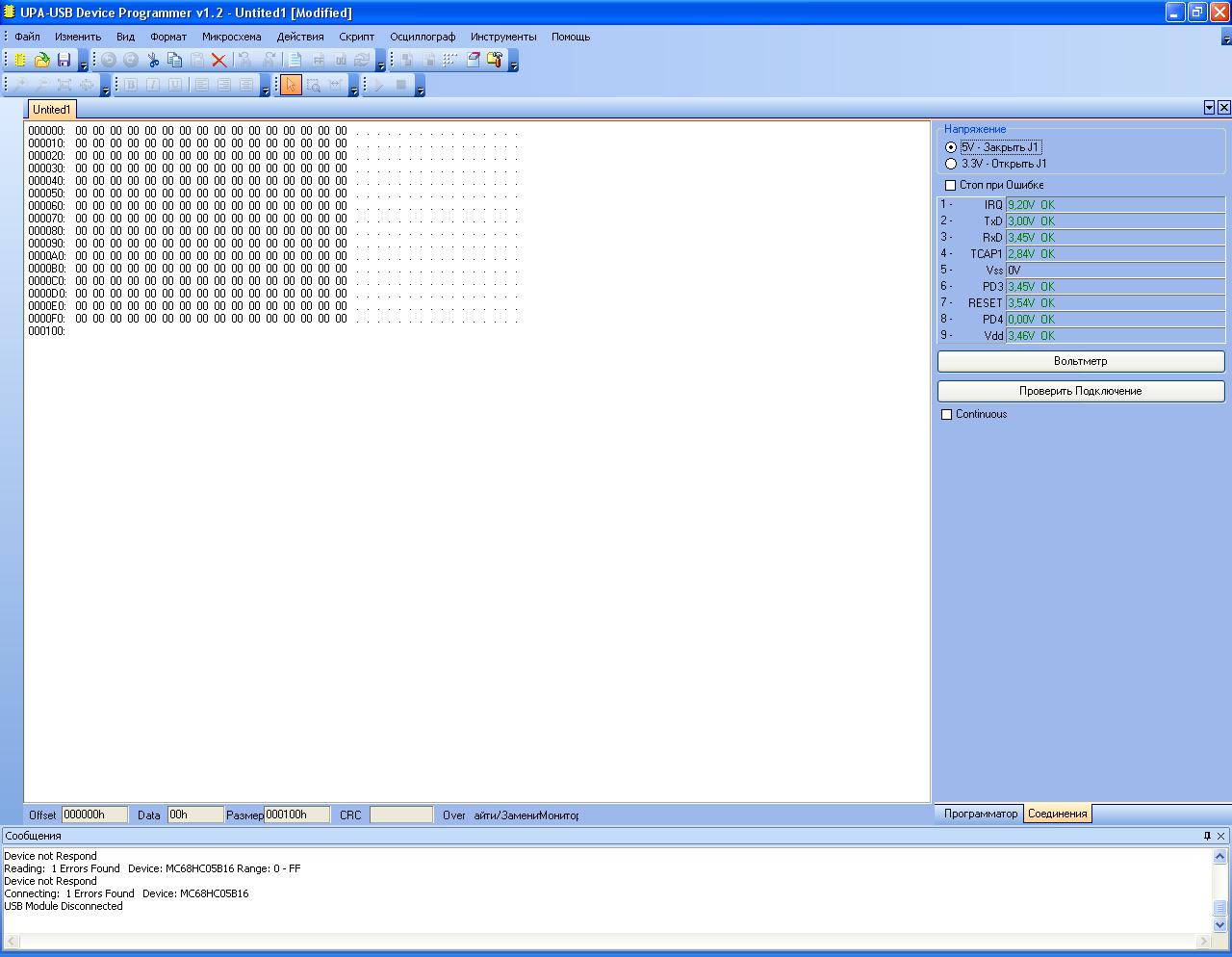Viewport: 1232px width, 957px height.
Task: Click the Размер size field
Action: click(296, 815)
